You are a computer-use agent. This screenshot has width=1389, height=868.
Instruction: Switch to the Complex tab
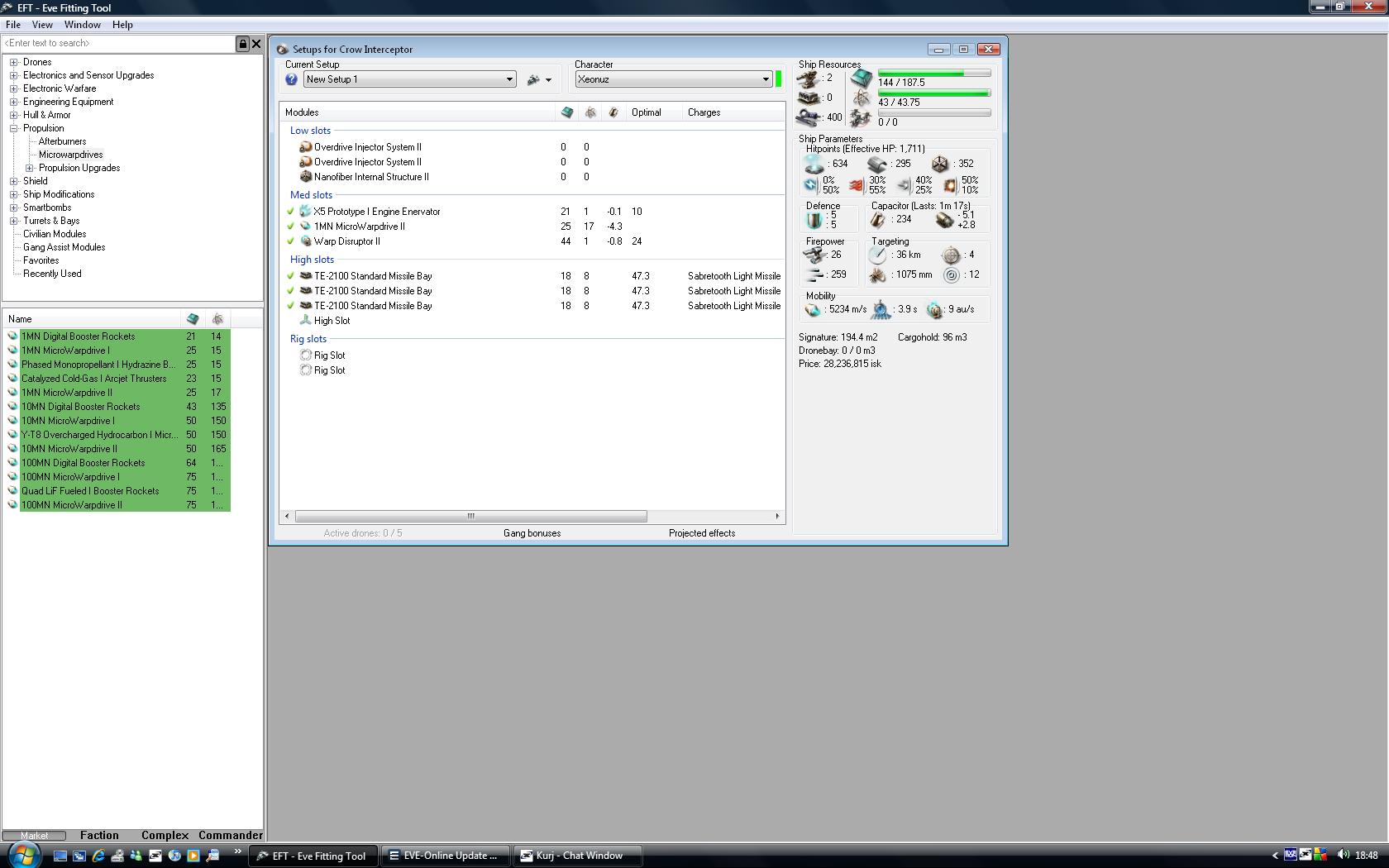[165, 836]
